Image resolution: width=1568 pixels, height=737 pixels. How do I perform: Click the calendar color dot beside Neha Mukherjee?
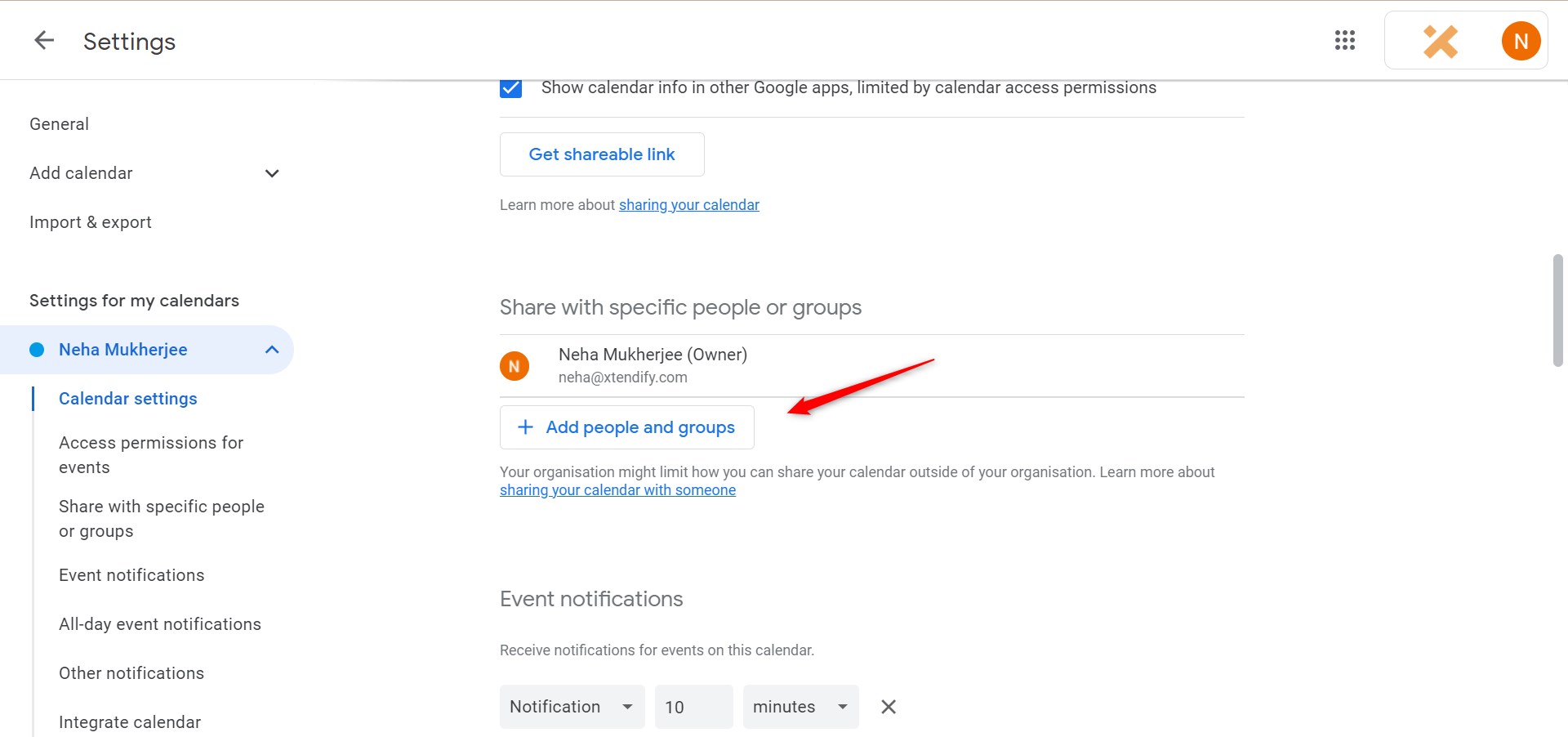click(37, 349)
